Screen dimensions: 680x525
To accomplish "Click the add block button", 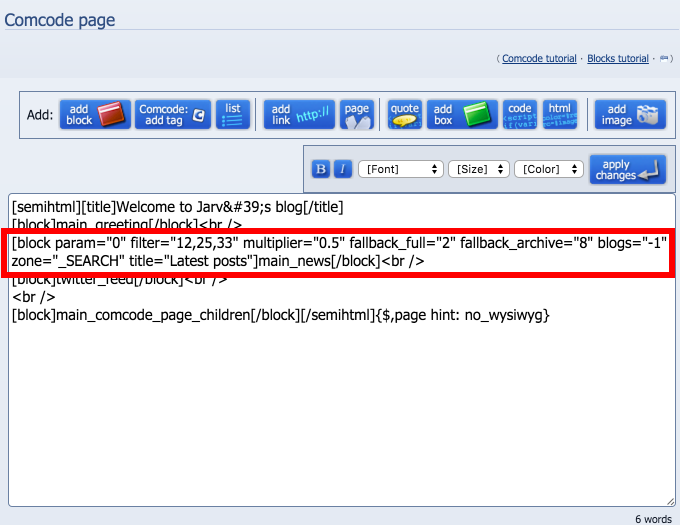I will click(95, 114).
